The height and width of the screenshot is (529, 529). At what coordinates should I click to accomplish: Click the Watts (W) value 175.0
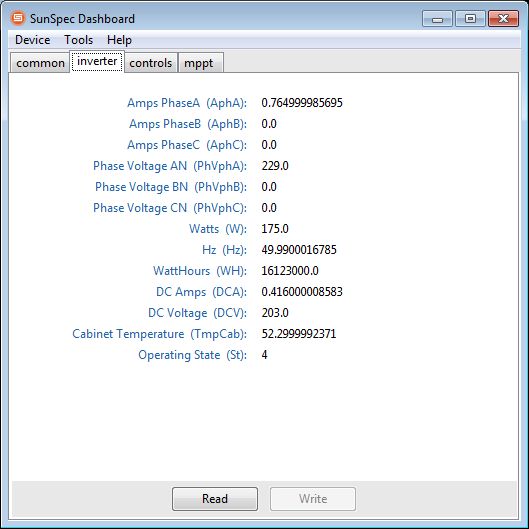pos(275,229)
